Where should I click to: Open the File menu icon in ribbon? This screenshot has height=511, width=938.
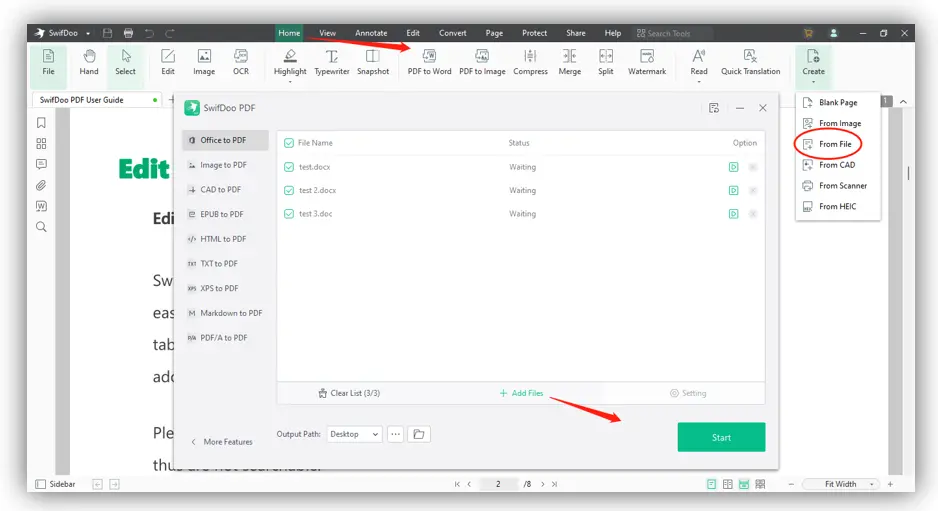pyautogui.click(x=48, y=62)
